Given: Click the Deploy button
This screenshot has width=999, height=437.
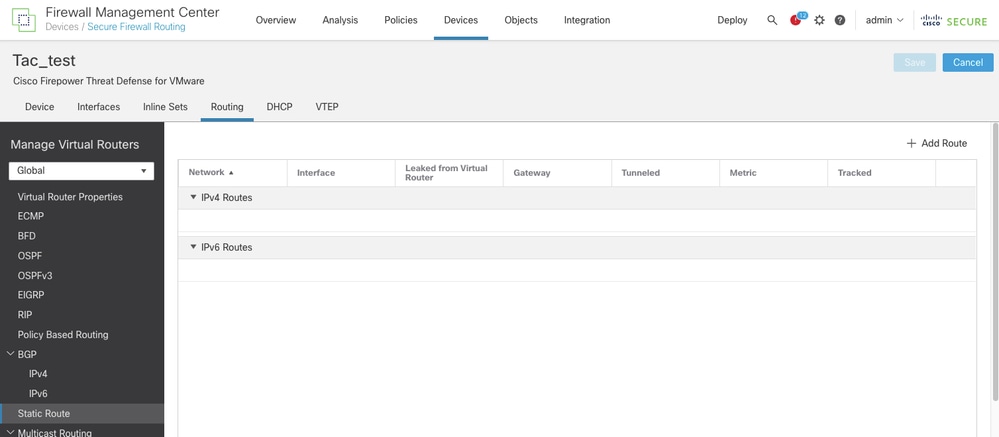Looking at the screenshot, I should (732, 20).
